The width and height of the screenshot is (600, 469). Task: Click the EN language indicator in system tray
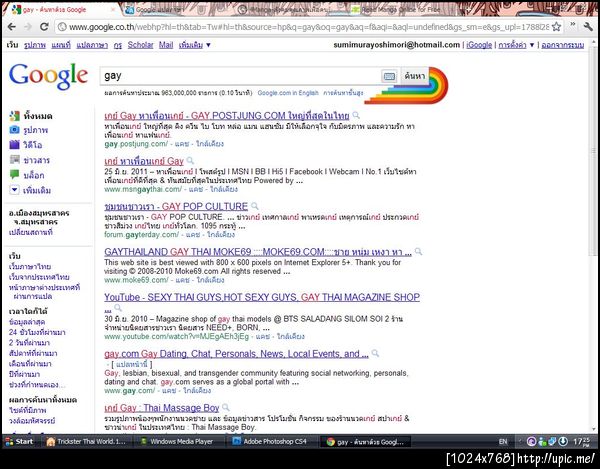pyautogui.click(x=503, y=442)
